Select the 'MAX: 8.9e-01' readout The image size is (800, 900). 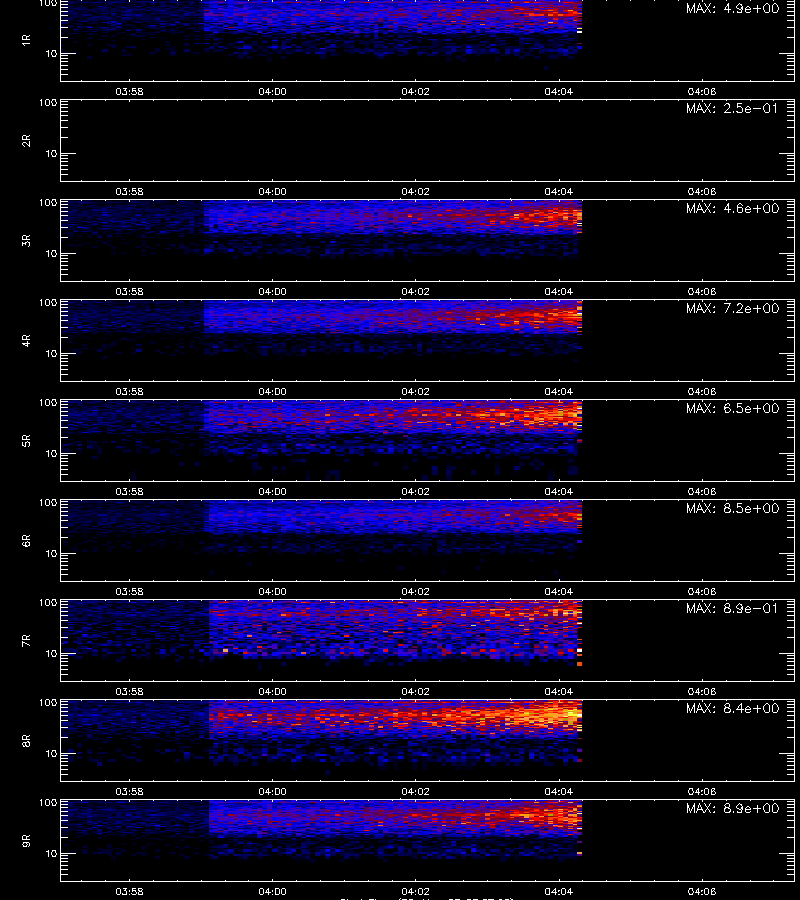(732, 608)
